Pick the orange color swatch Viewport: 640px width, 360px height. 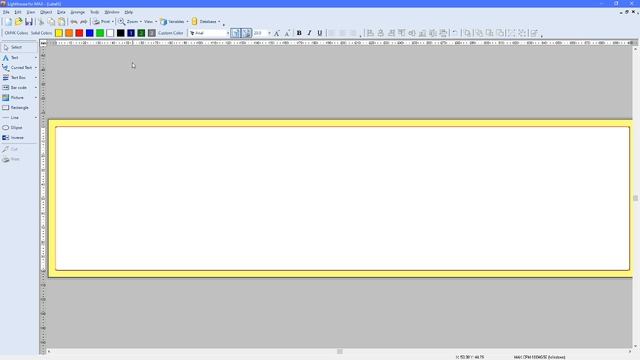[69, 33]
